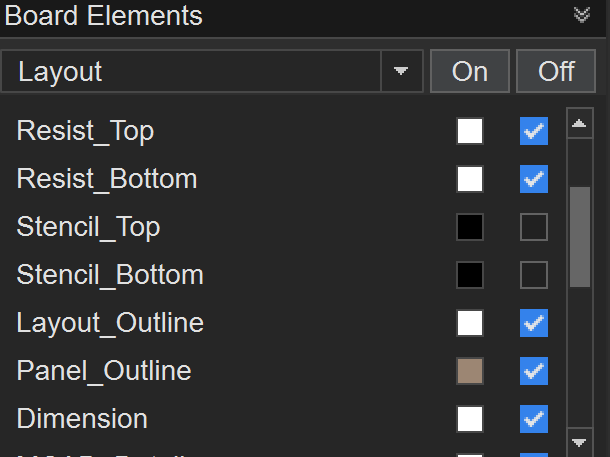Uncheck the Resist_Bottom visibility checkbox

point(534,179)
